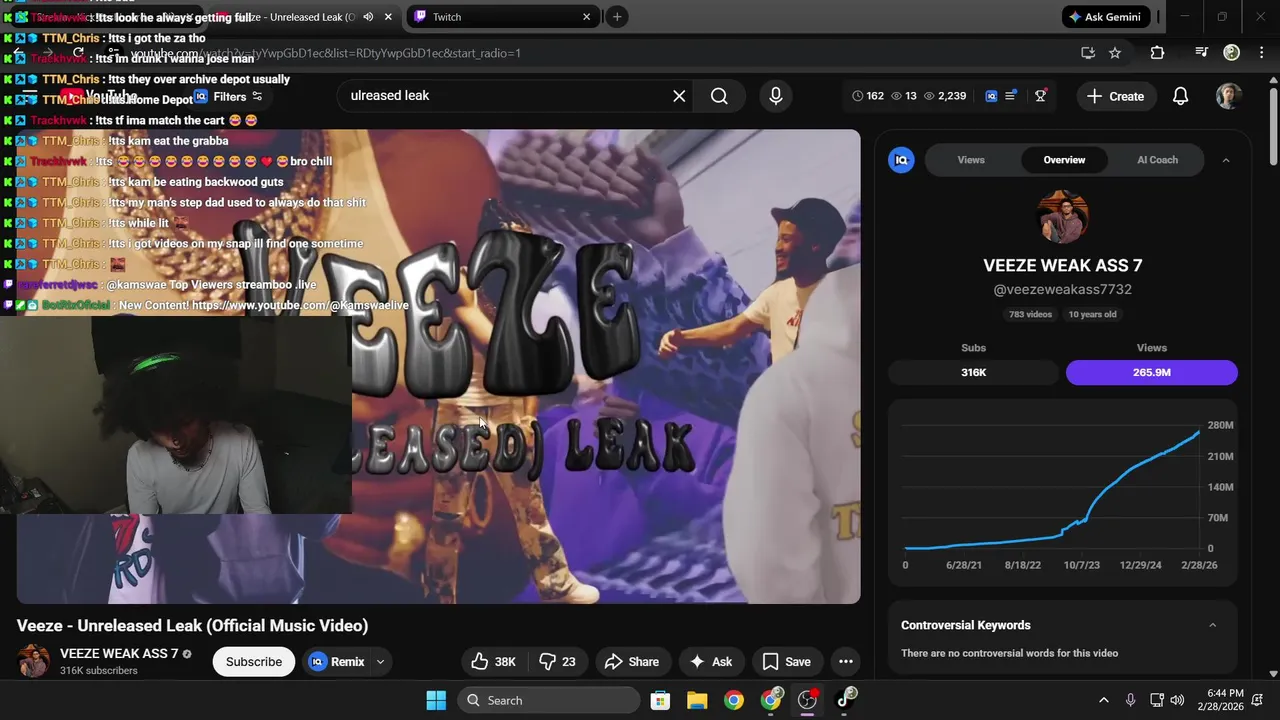Viewport: 1280px width, 720px height.
Task: Click the blue vidIQ logo in header stats
Action: pos(991,96)
